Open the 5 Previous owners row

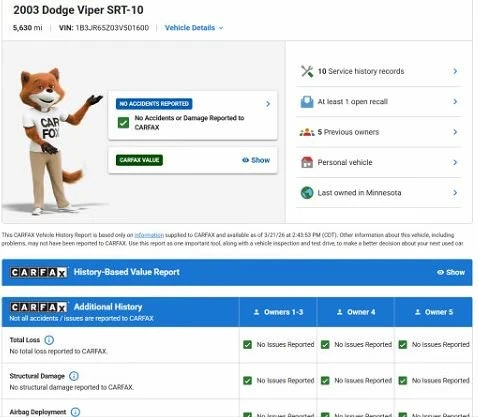(379, 132)
